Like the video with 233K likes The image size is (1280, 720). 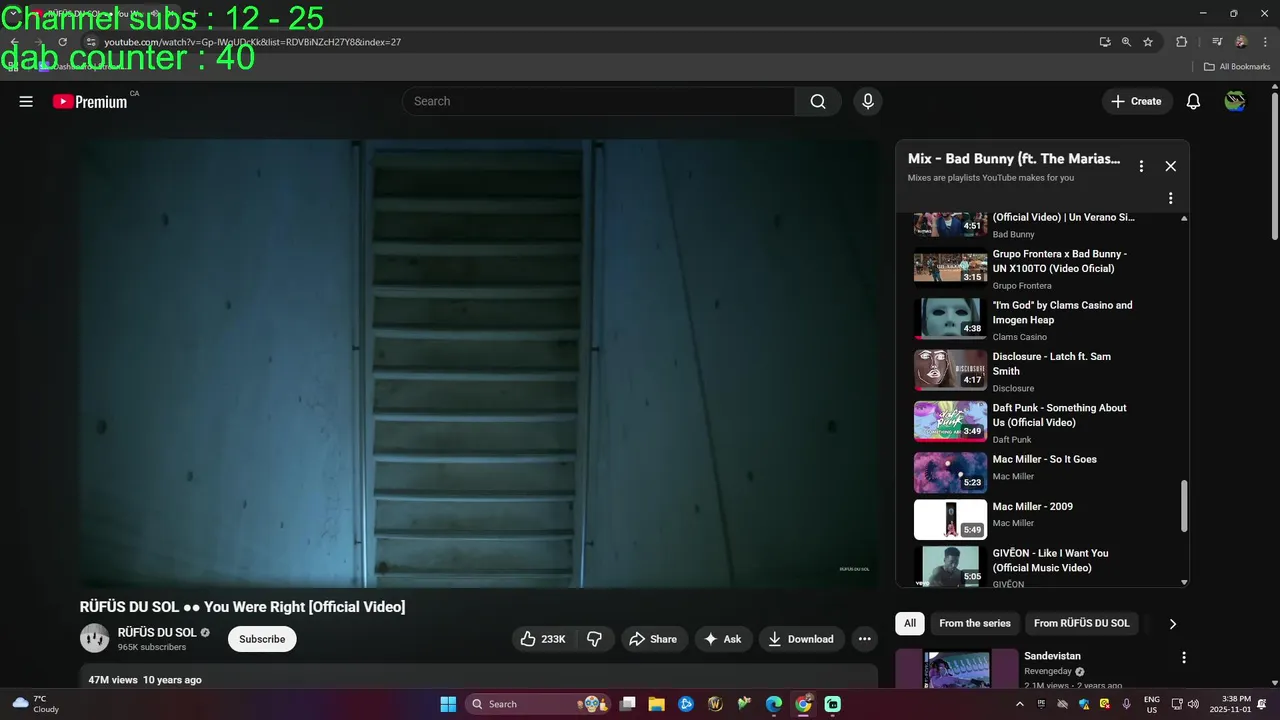point(543,639)
